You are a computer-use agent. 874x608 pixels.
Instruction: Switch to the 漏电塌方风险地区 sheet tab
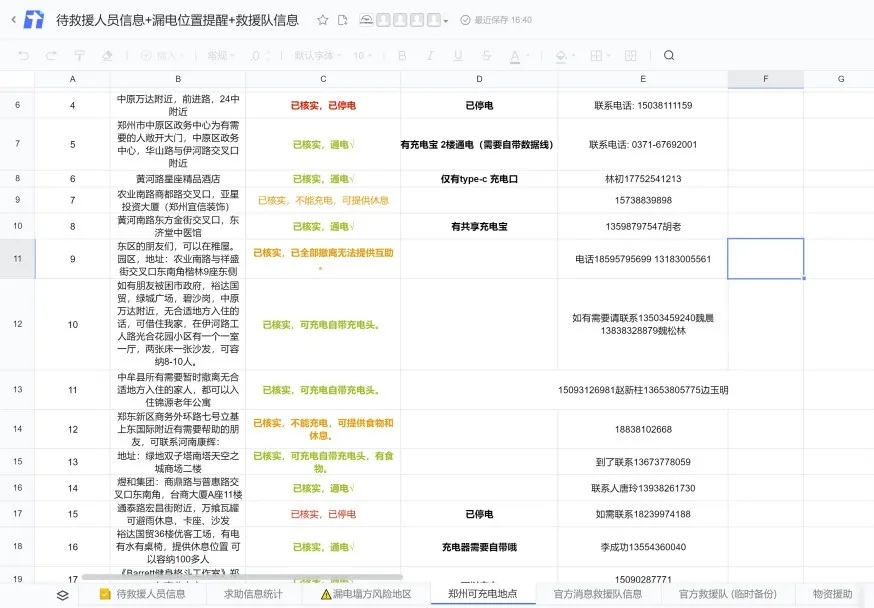tap(366, 594)
